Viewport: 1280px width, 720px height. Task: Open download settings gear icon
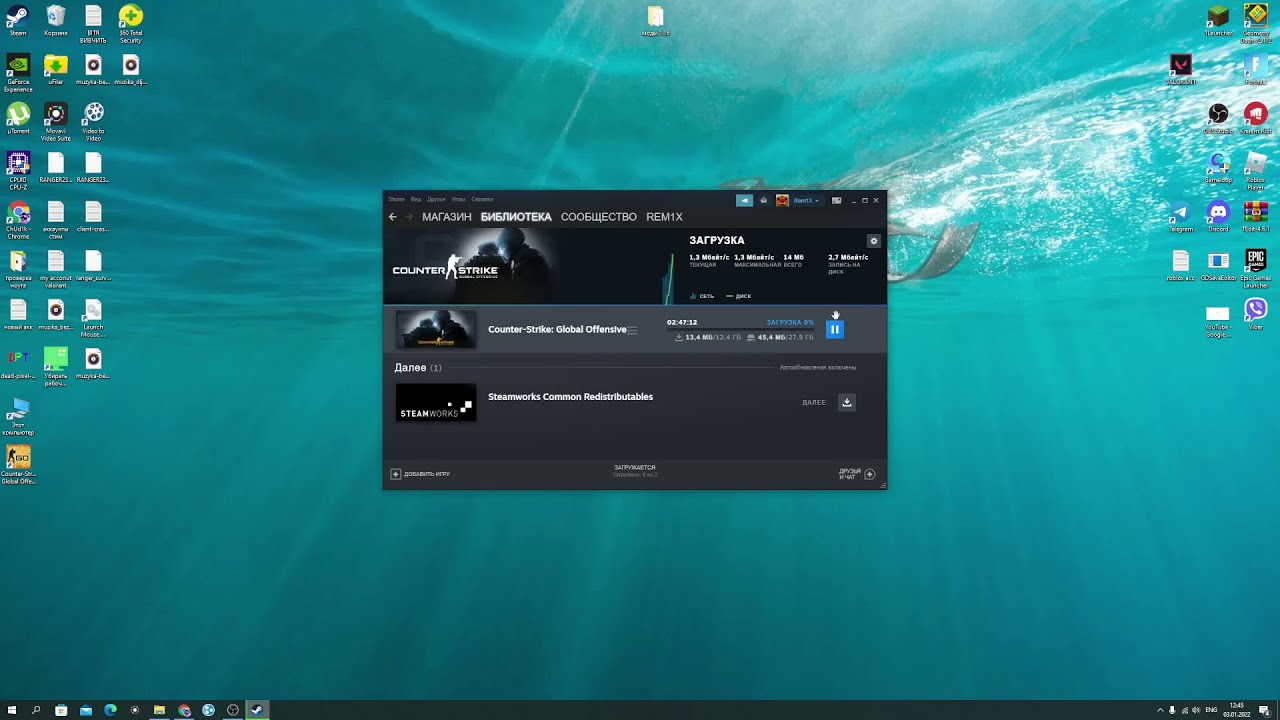click(x=873, y=241)
